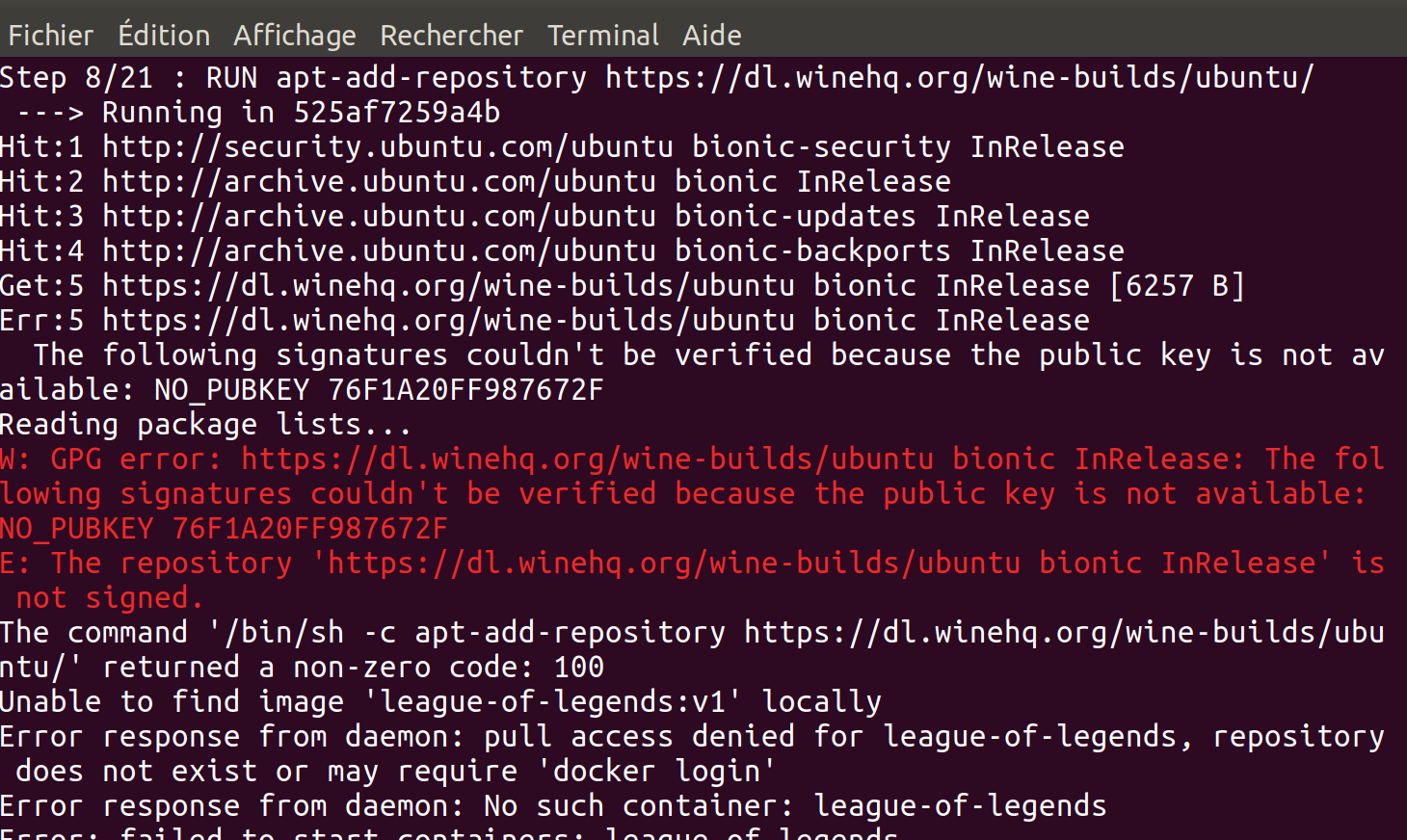Open the Édition menu
The height and width of the screenshot is (840, 1407).
[163, 35]
